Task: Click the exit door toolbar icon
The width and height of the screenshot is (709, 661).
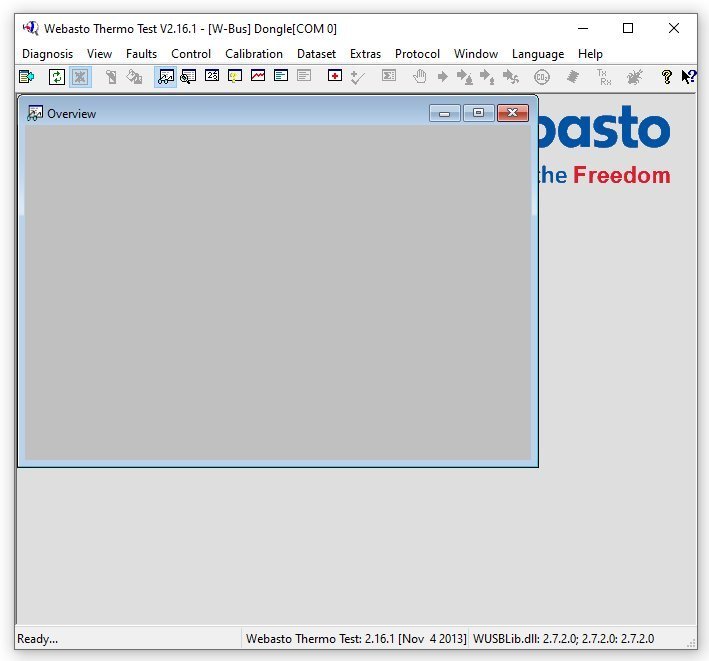Action: click(x=26, y=76)
